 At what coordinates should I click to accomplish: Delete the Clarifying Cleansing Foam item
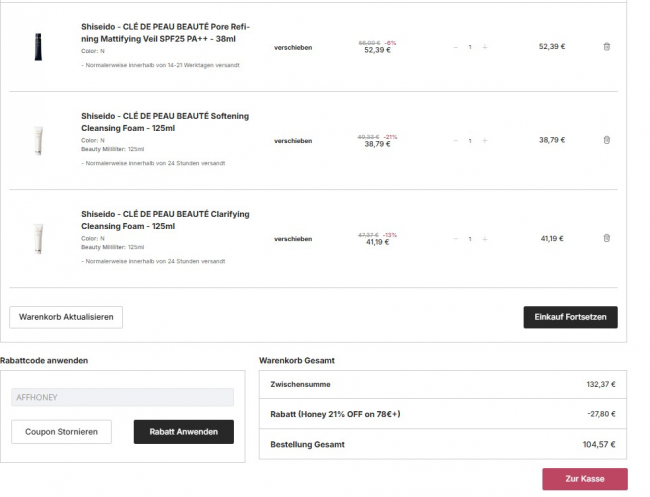point(607,238)
